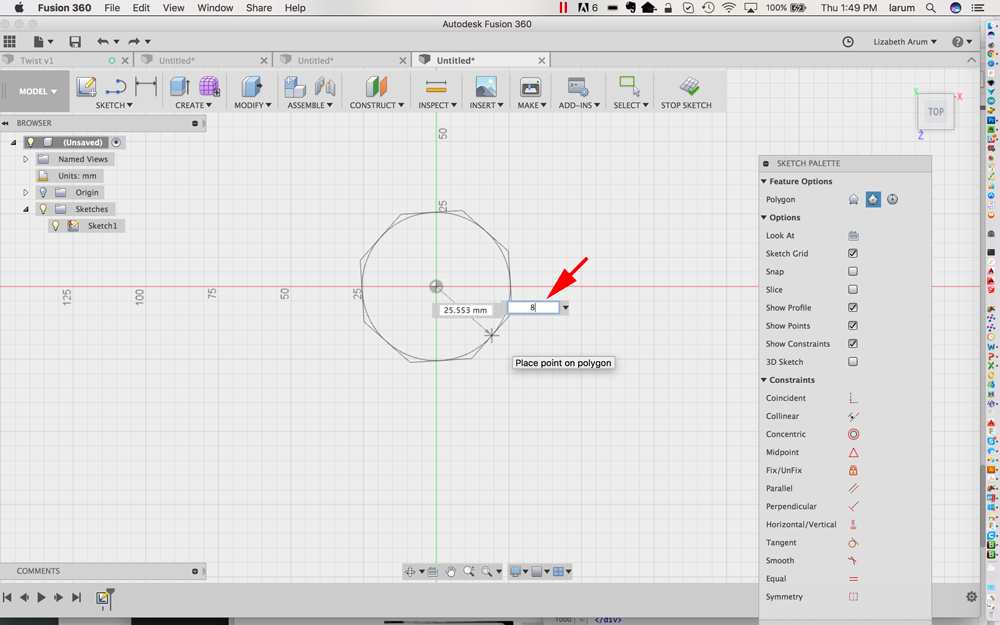Enable the 3D Sketch checkbox
The width and height of the screenshot is (1000, 625).
[x=853, y=362]
